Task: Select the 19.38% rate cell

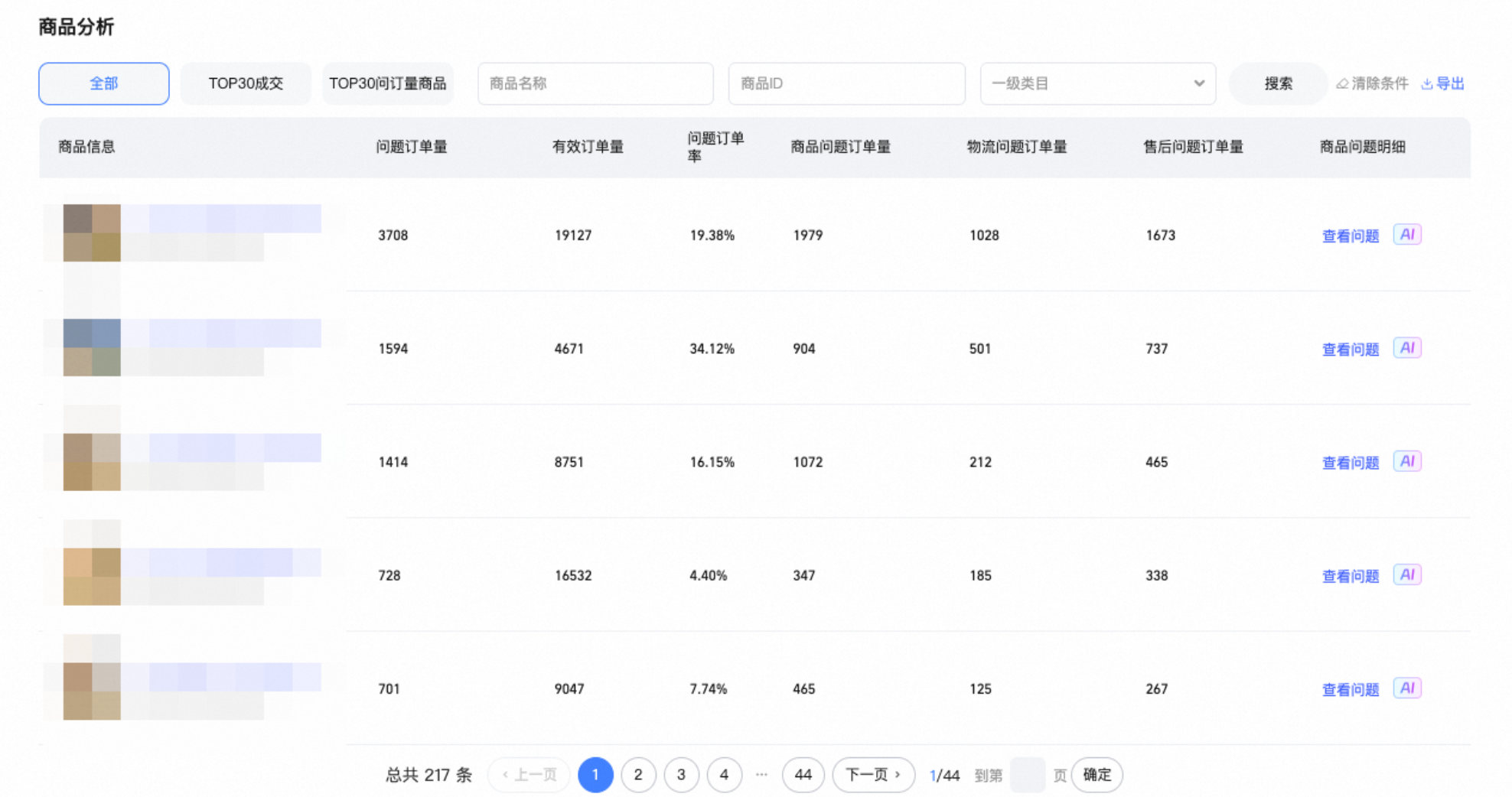Action: pos(712,236)
